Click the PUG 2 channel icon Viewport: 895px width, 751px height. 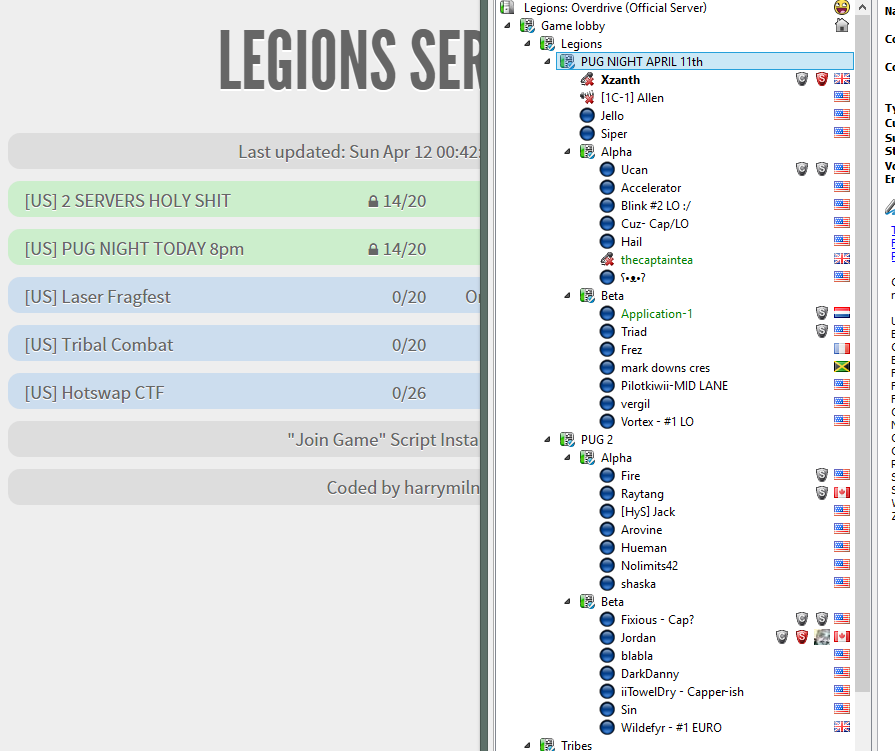click(567, 439)
